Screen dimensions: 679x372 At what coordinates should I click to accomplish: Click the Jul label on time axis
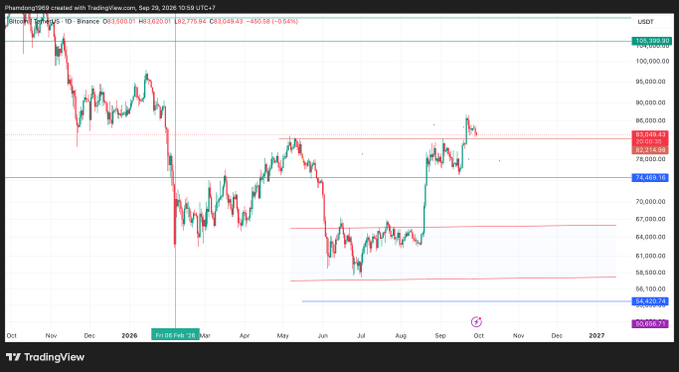(361, 336)
